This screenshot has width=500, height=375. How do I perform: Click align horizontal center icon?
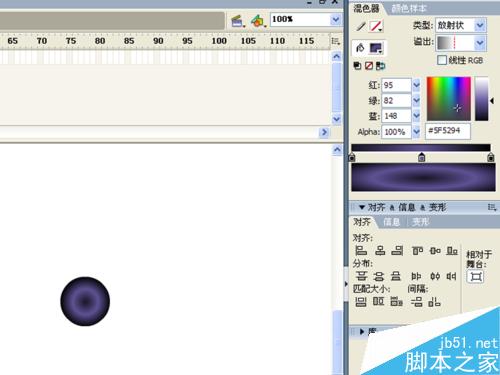tap(380, 250)
